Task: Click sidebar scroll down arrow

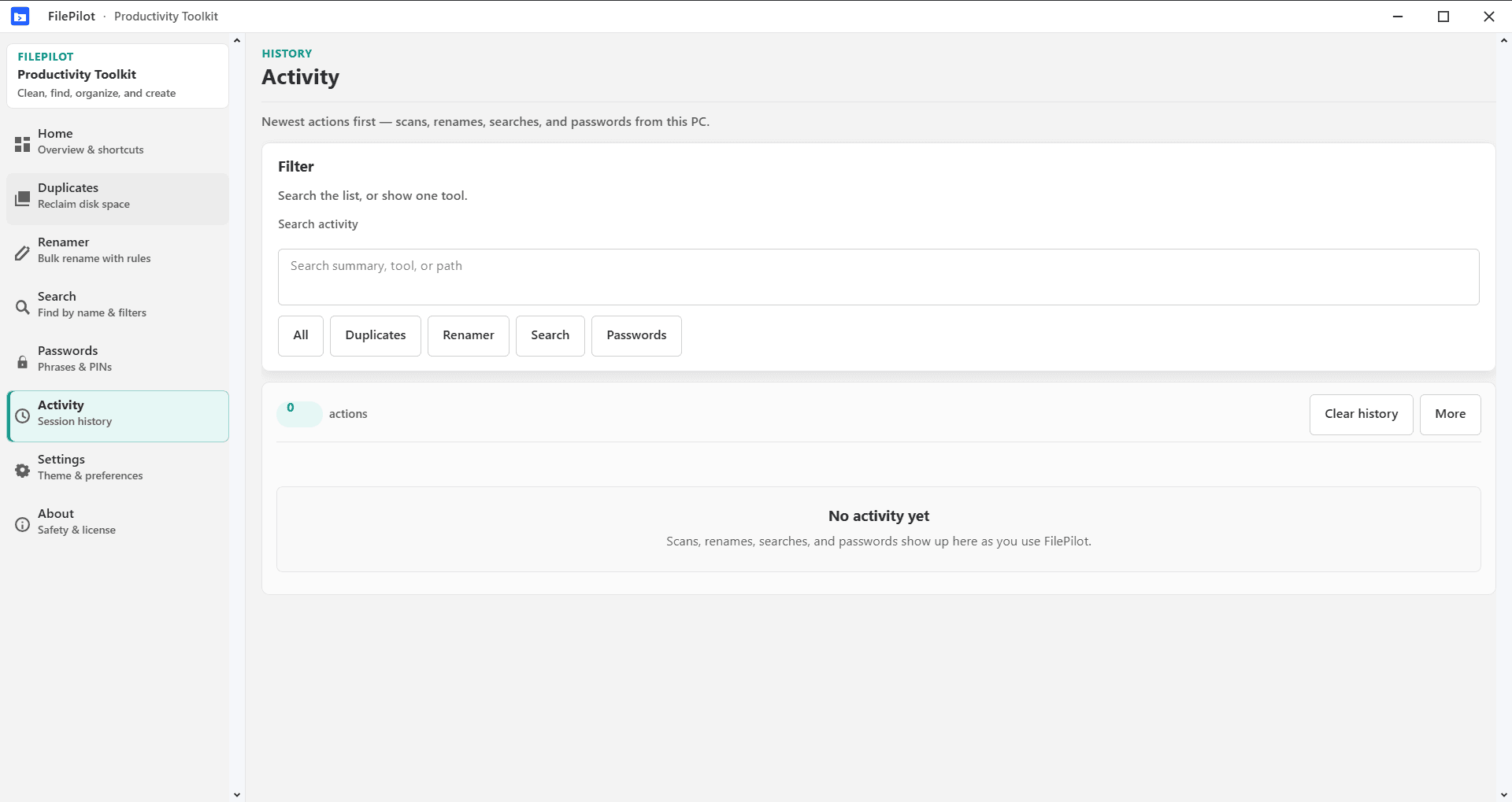Action: click(x=237, y=795)
